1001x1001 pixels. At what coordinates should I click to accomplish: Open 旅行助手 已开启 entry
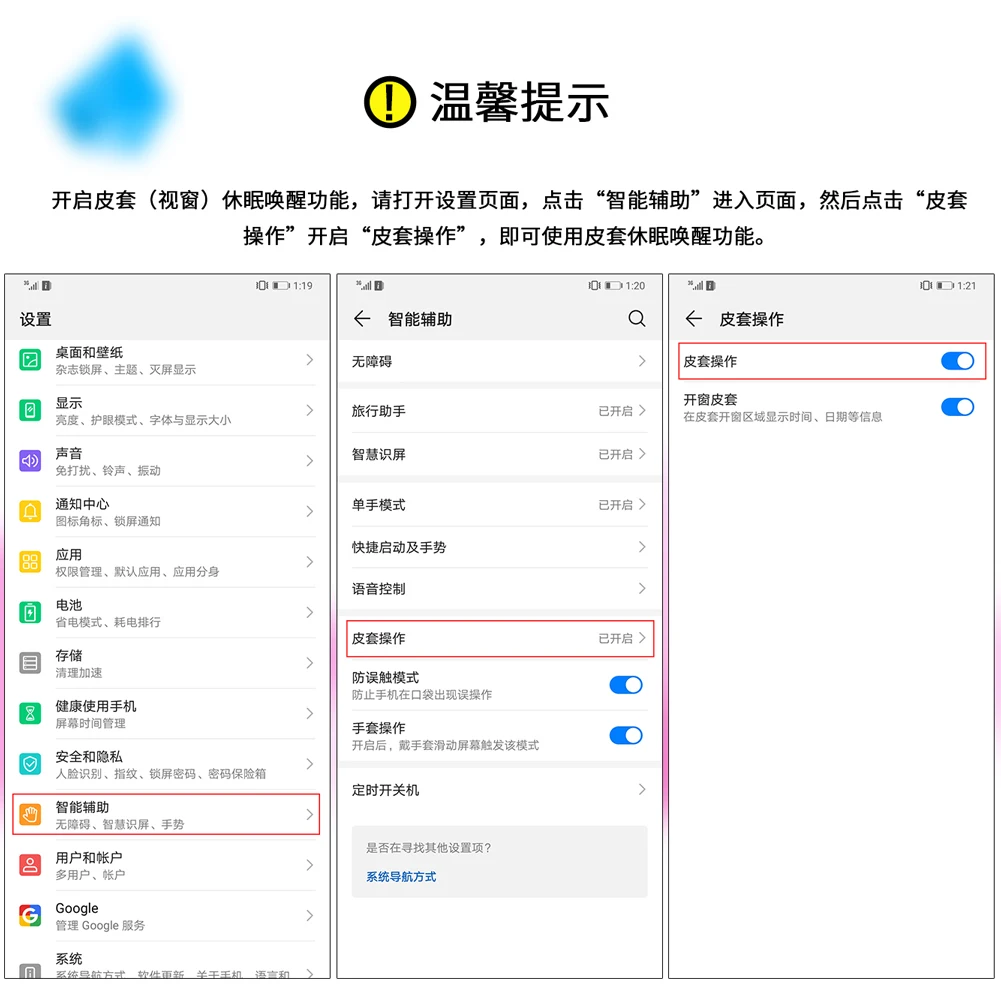point(499,411)
